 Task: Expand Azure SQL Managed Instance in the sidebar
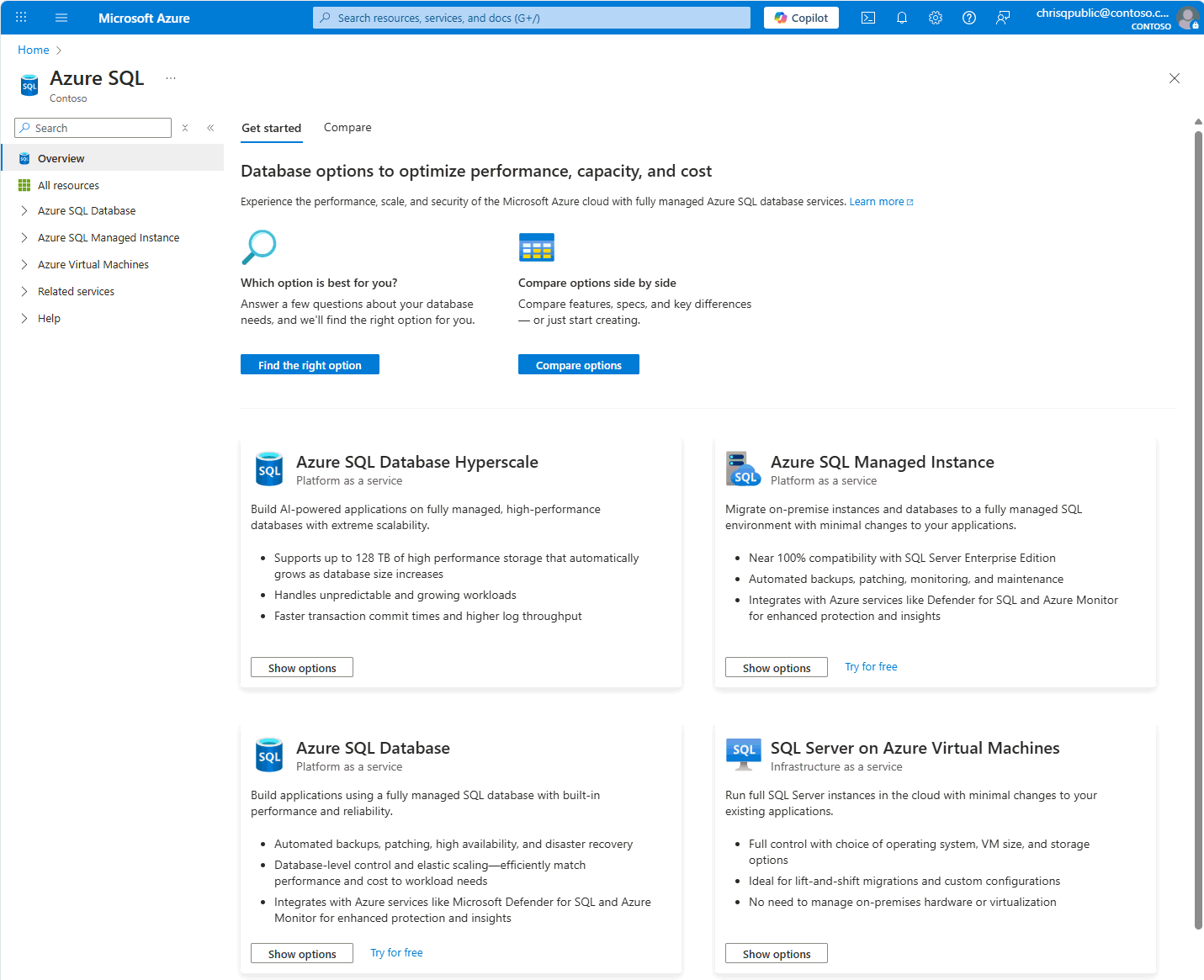point(24,237)
